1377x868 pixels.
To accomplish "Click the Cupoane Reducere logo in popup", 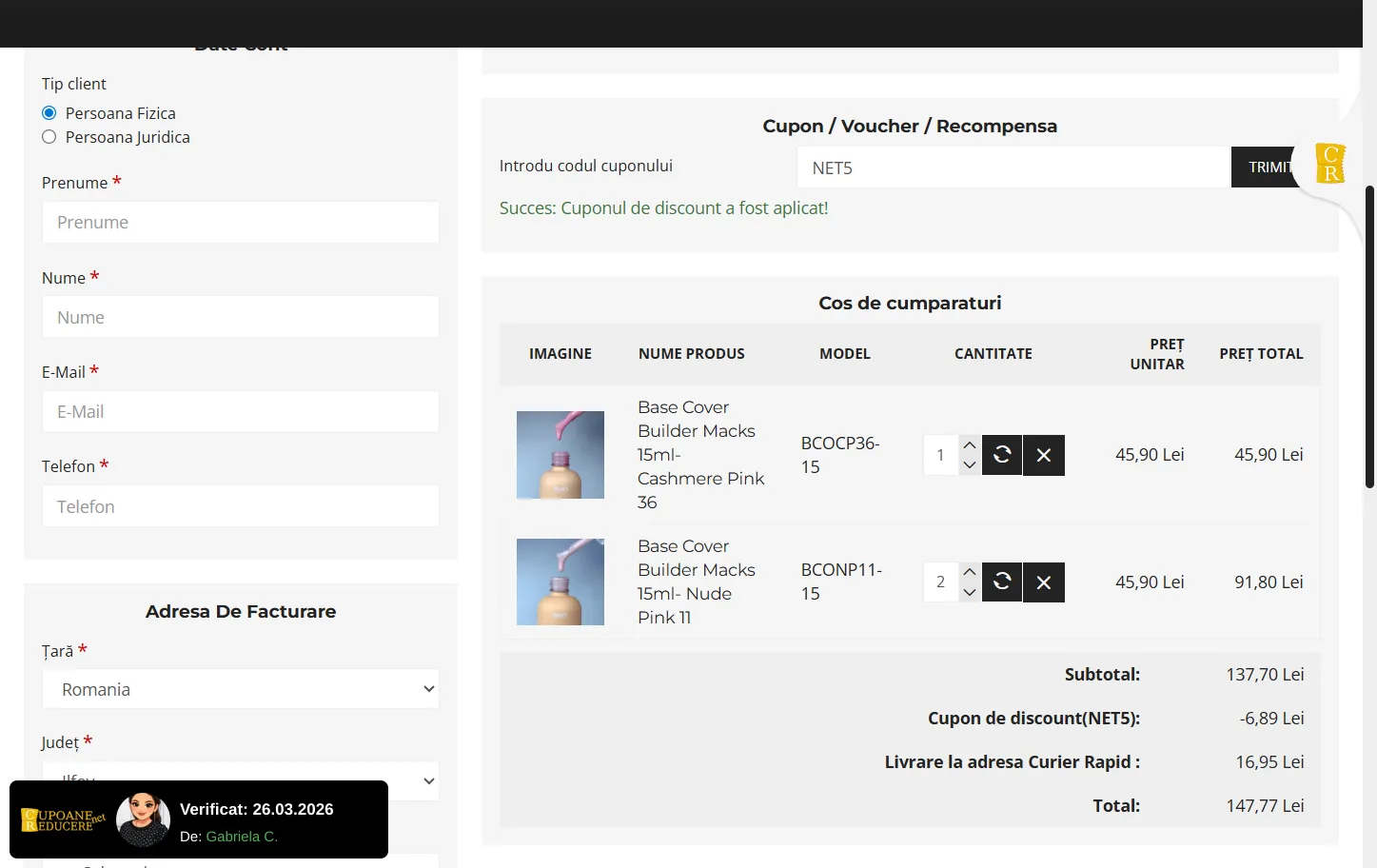I will [x=63, y=819].
